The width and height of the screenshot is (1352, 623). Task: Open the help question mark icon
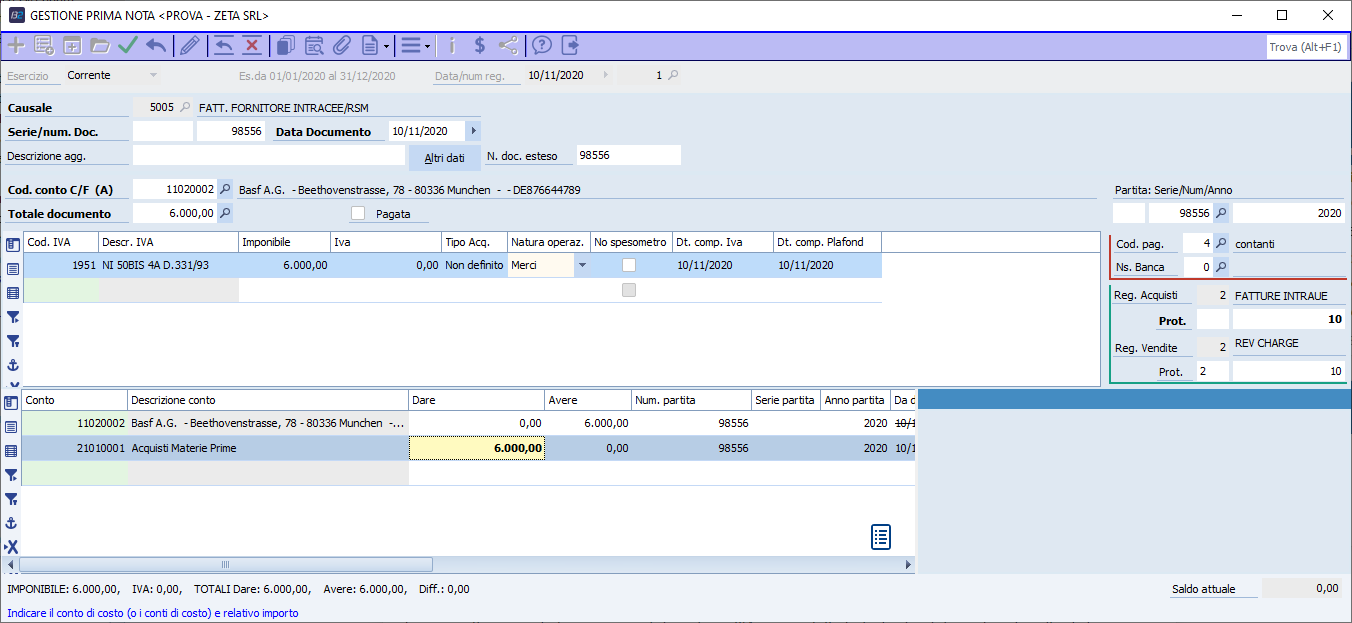point(541,45)
